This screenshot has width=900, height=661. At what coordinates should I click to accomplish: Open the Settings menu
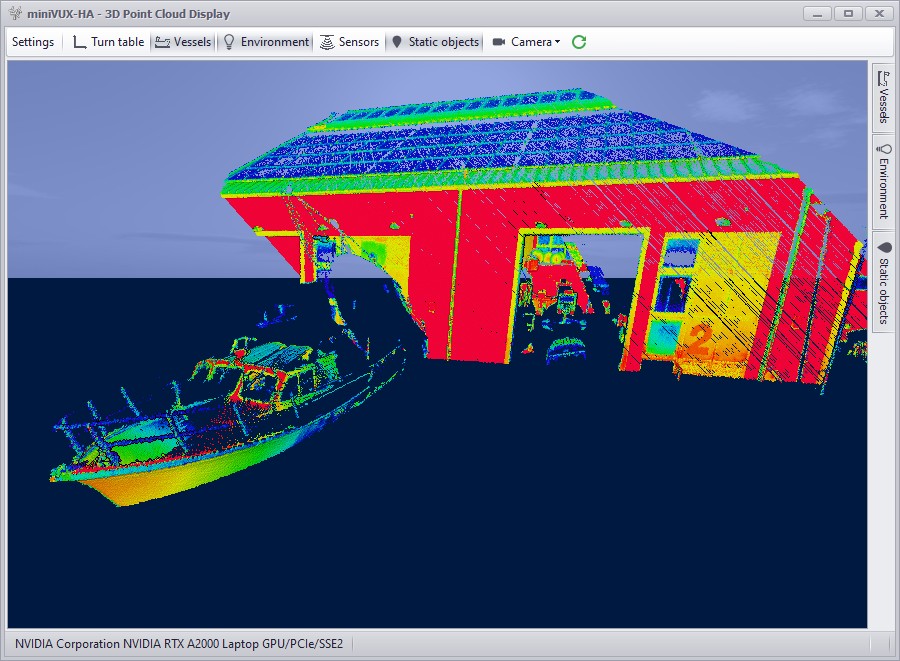point(33,42)
